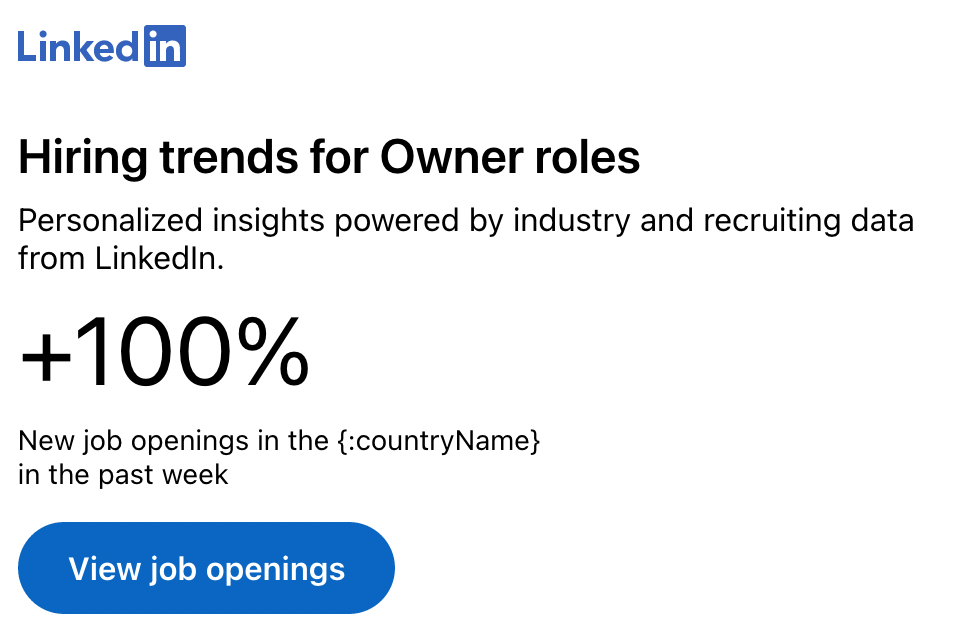The image size is (972, 644).
Task: Click the "Personalized insights" phrase in the subtitle
Action: (172, 221)
